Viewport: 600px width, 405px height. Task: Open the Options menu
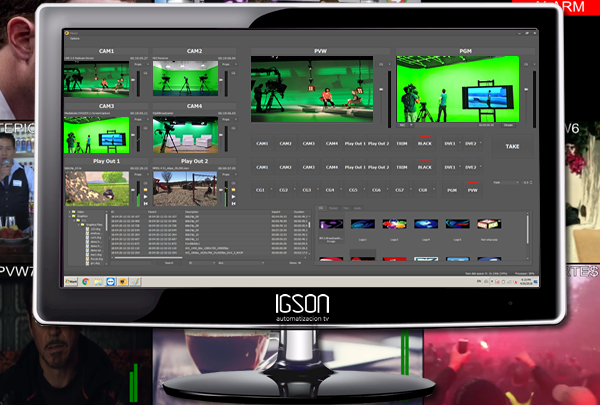click(x=75, y=39)
